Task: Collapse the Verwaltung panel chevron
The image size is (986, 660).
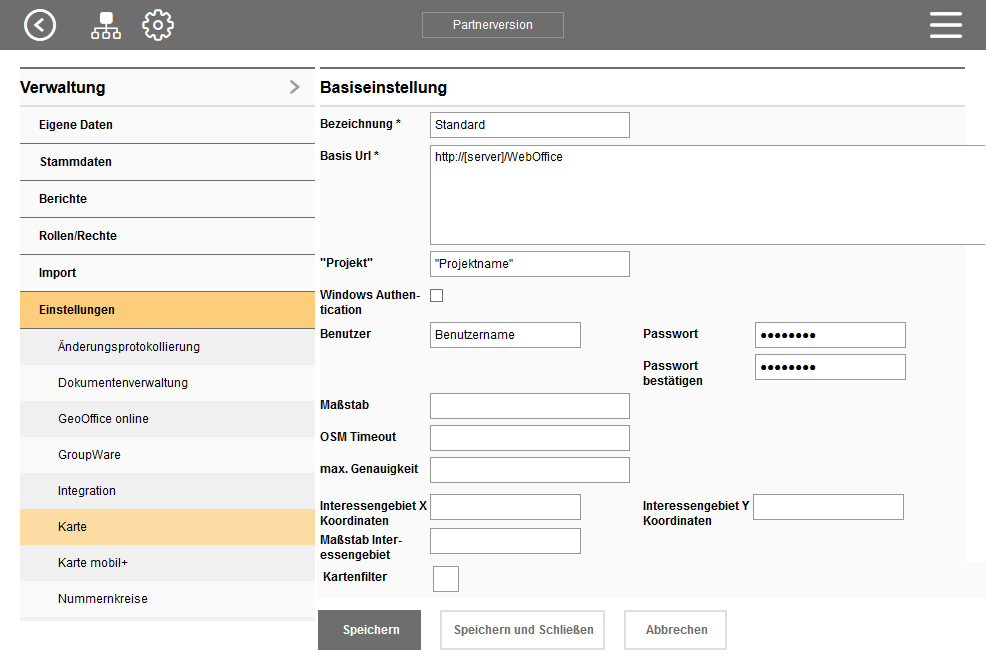Action: [x=294, y=87]
